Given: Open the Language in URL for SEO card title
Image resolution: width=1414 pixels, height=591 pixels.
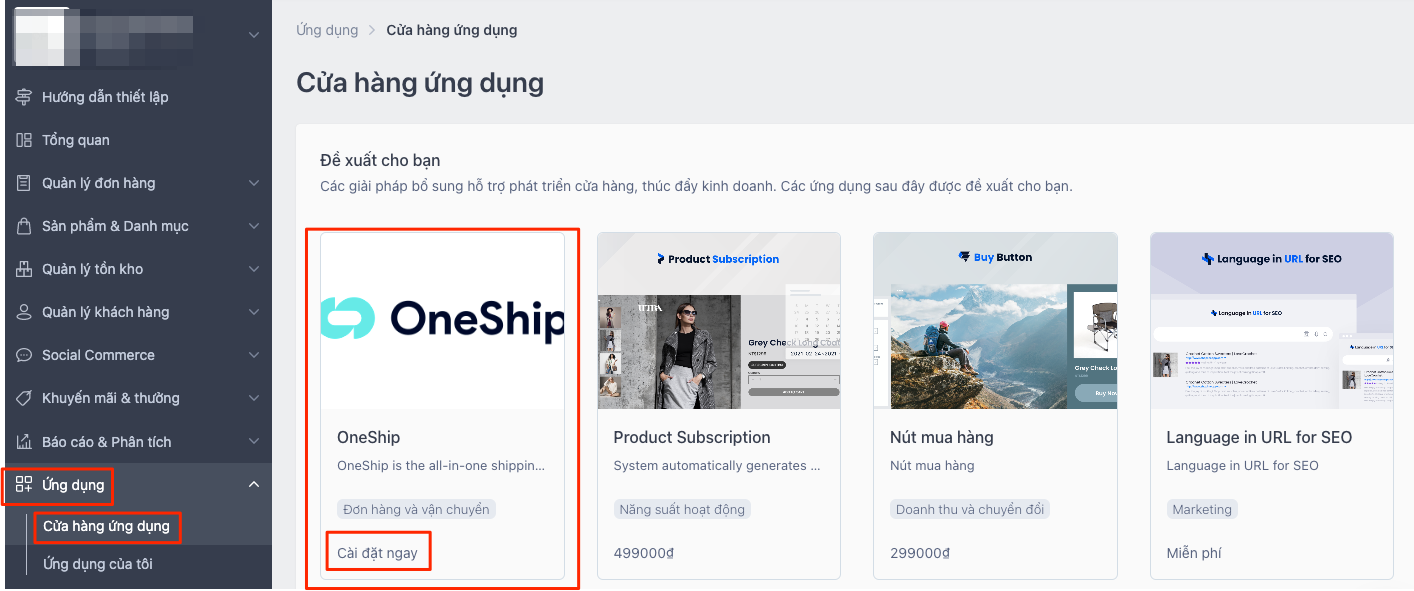Looking at the screenshot, I should 1259,437.
